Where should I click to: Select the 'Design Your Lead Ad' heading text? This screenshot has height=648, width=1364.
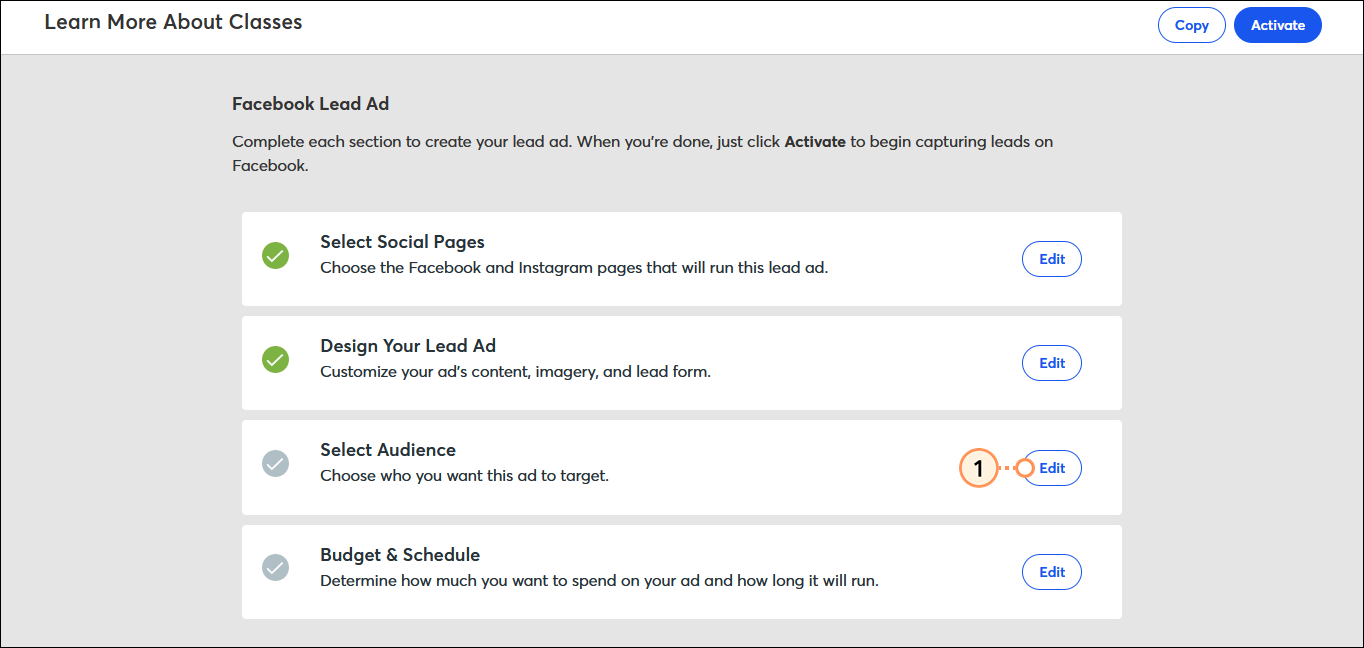tap(408, 346)
